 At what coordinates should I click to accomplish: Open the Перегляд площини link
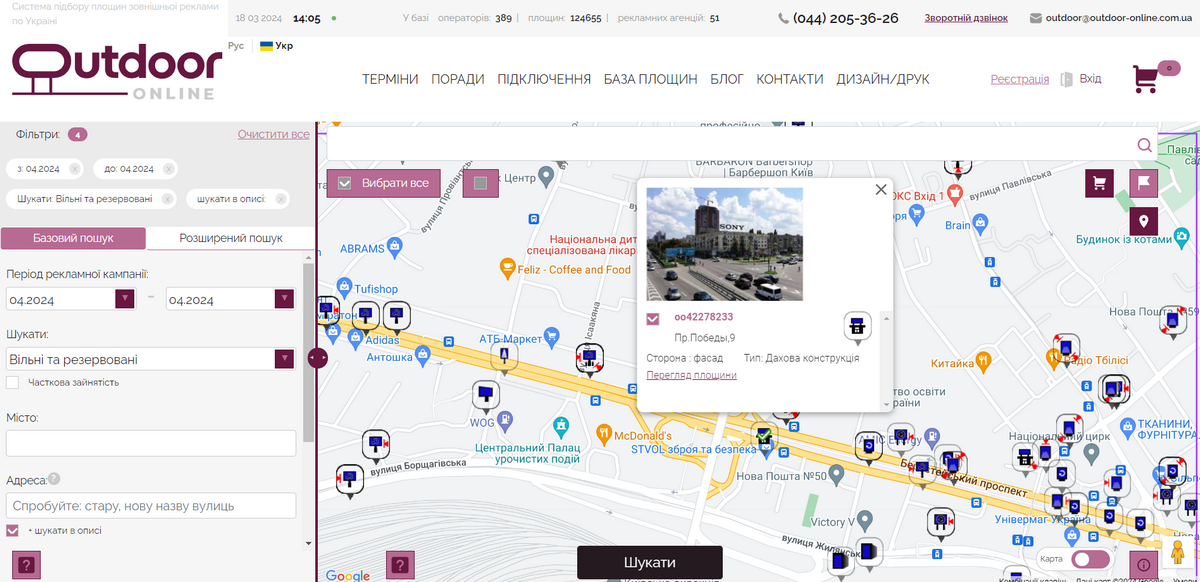(x=691, y=375)
